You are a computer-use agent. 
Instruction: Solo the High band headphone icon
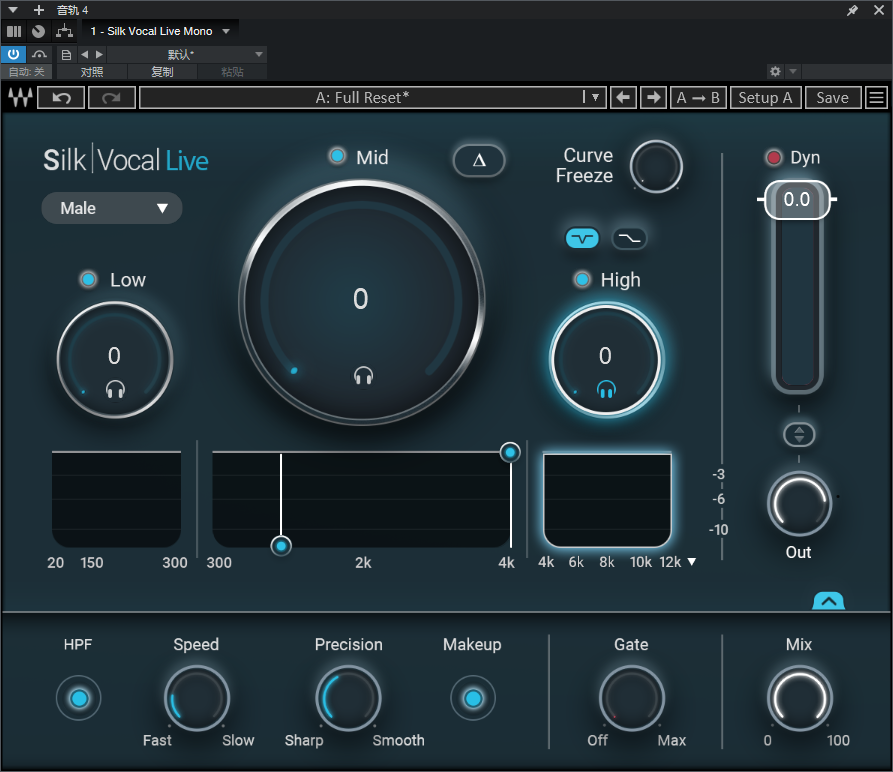pos(606,390)
